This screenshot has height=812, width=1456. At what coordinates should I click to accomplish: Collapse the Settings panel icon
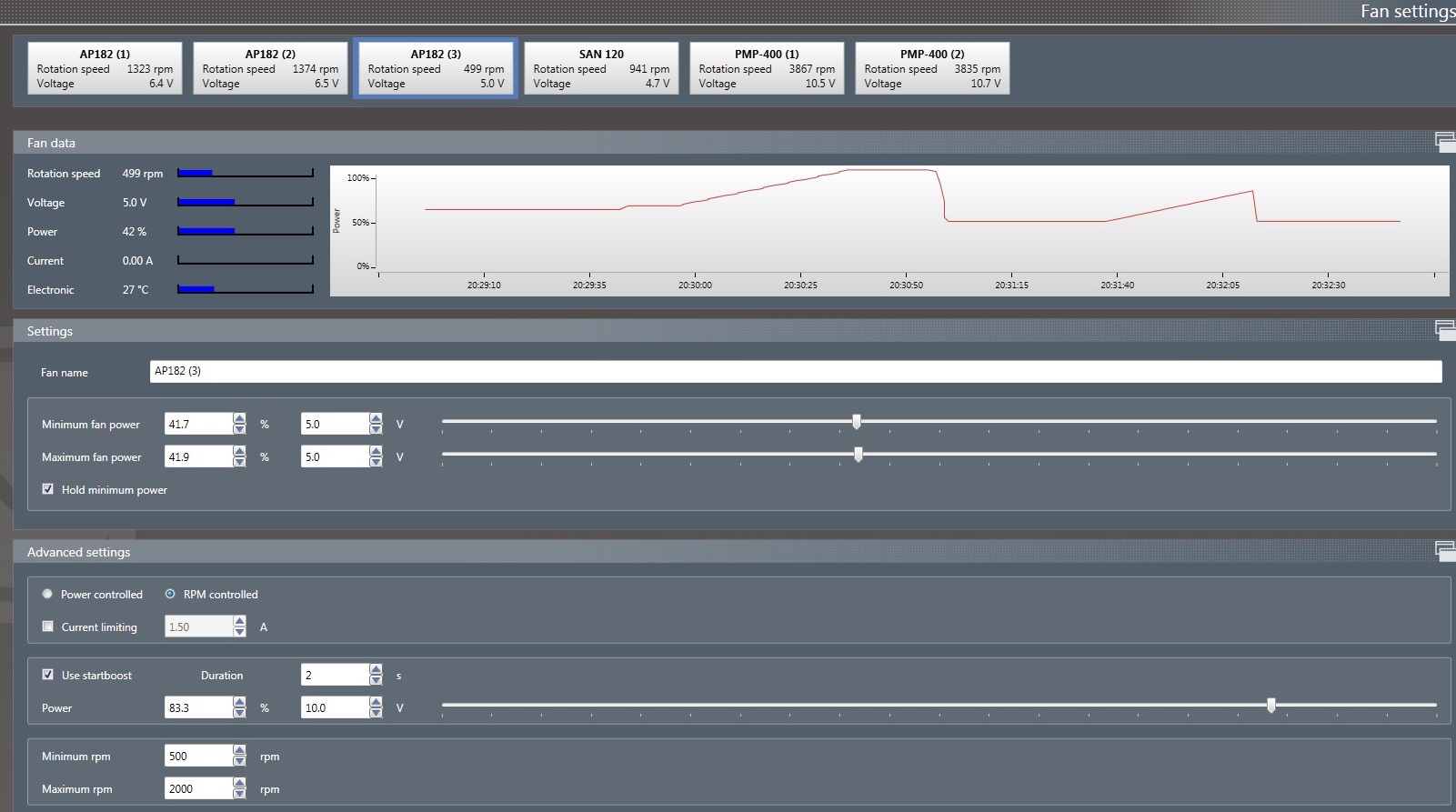(x=1444, y=329)
